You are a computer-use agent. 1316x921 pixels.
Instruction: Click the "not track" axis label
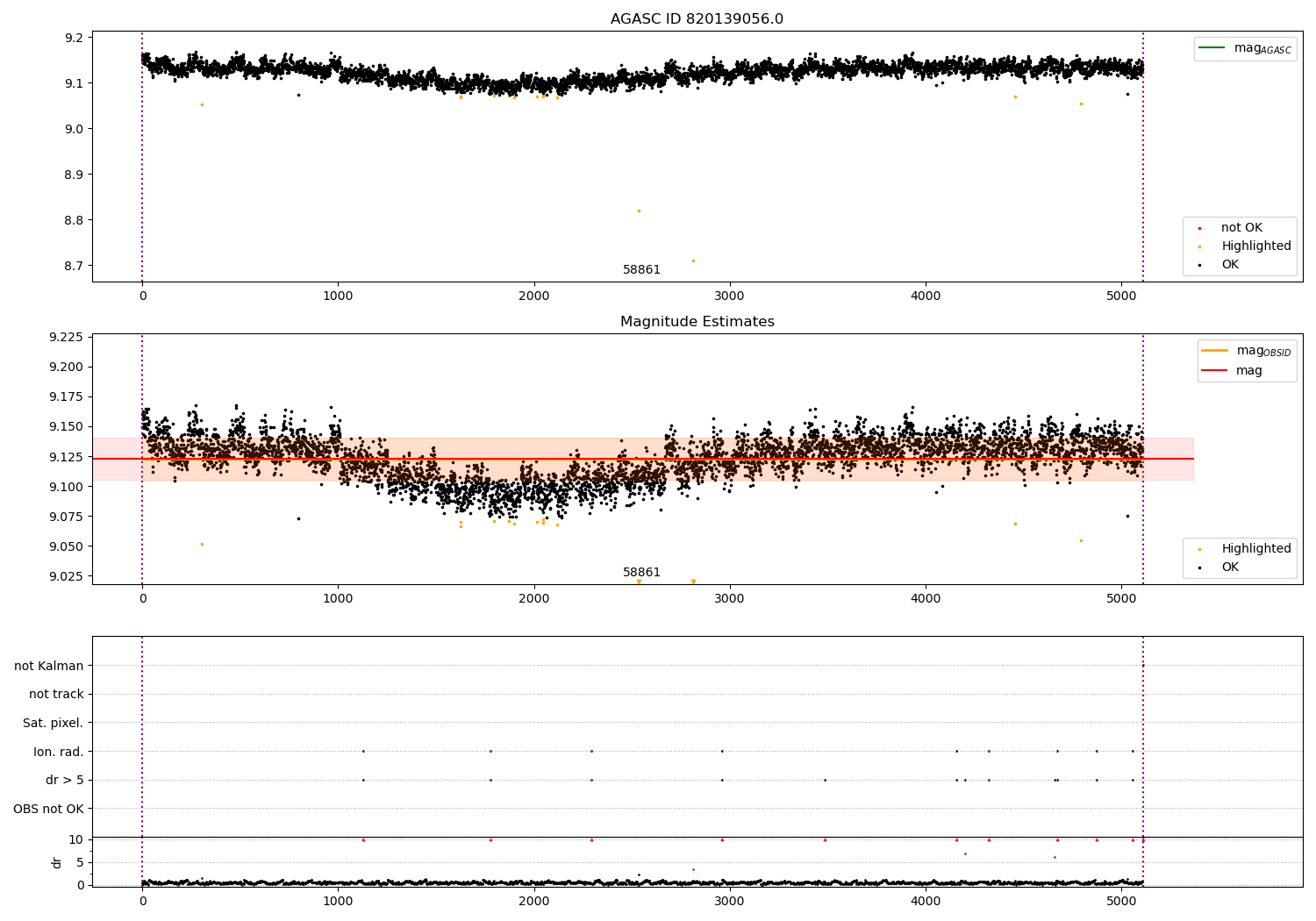tap(56, 694)
